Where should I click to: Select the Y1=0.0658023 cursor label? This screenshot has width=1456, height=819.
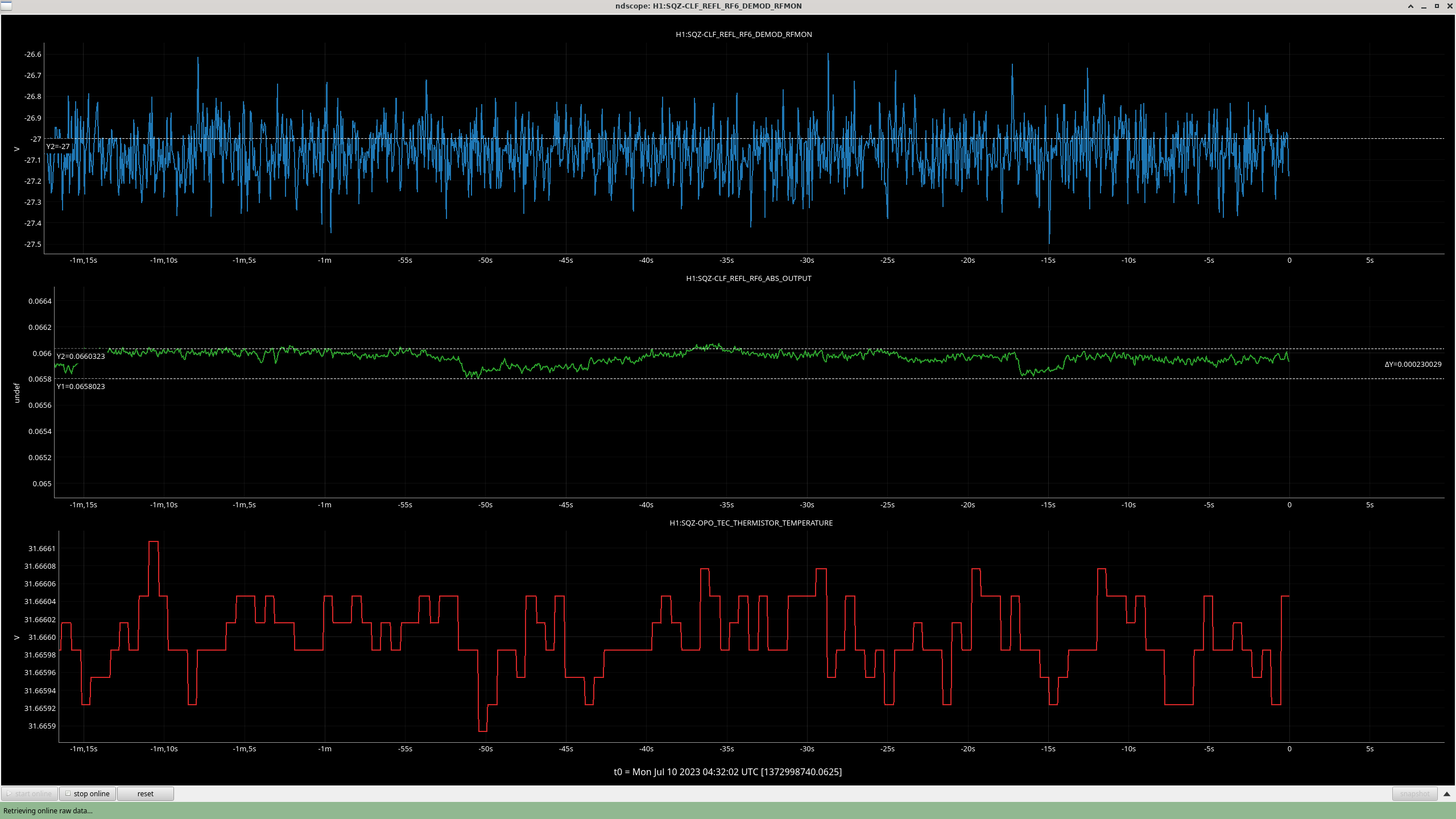[81, 387]
